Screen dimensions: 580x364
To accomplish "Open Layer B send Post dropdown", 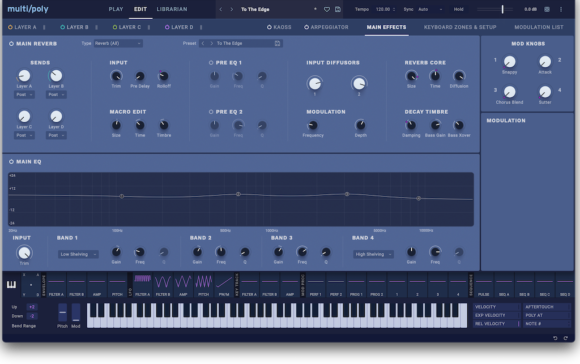I will click(56, 94).
